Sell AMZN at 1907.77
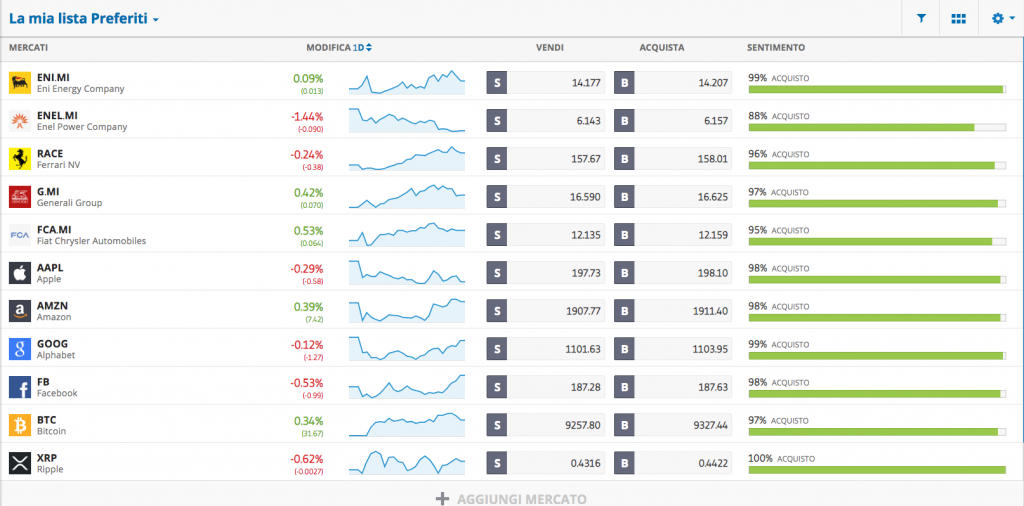Image resolution: width=1024 pixels, height=506 pixels. coord(545,311)
